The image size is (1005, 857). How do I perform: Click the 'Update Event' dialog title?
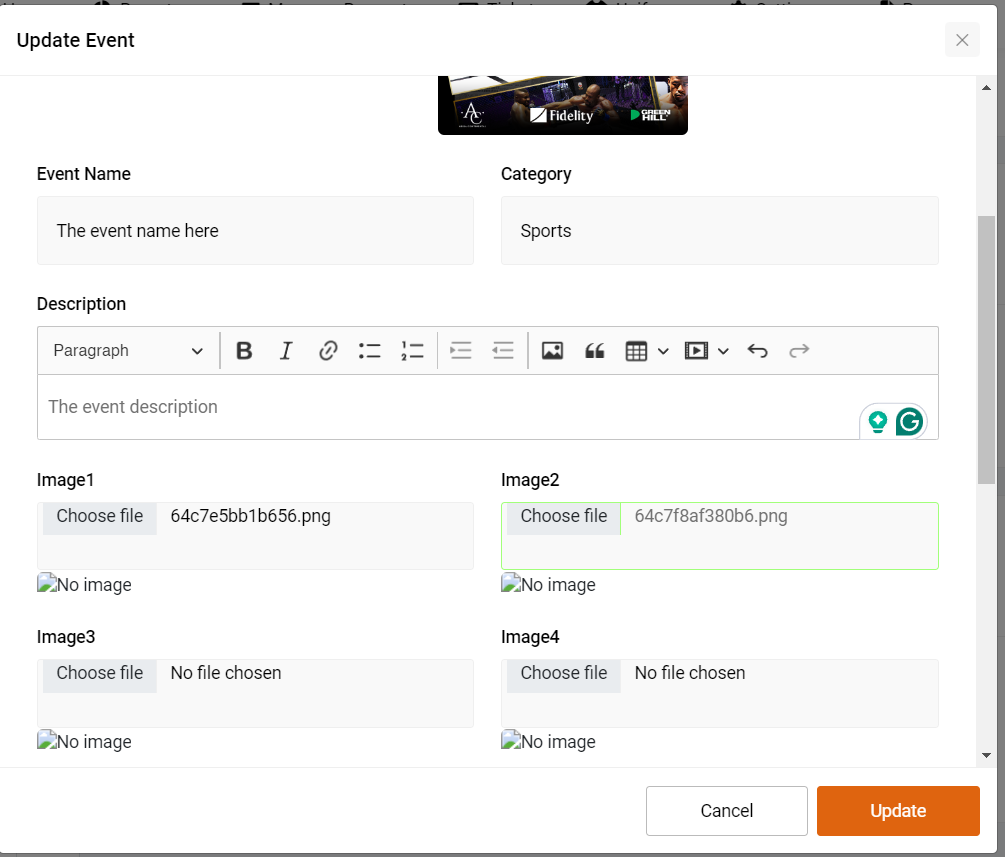coord(76,40)
